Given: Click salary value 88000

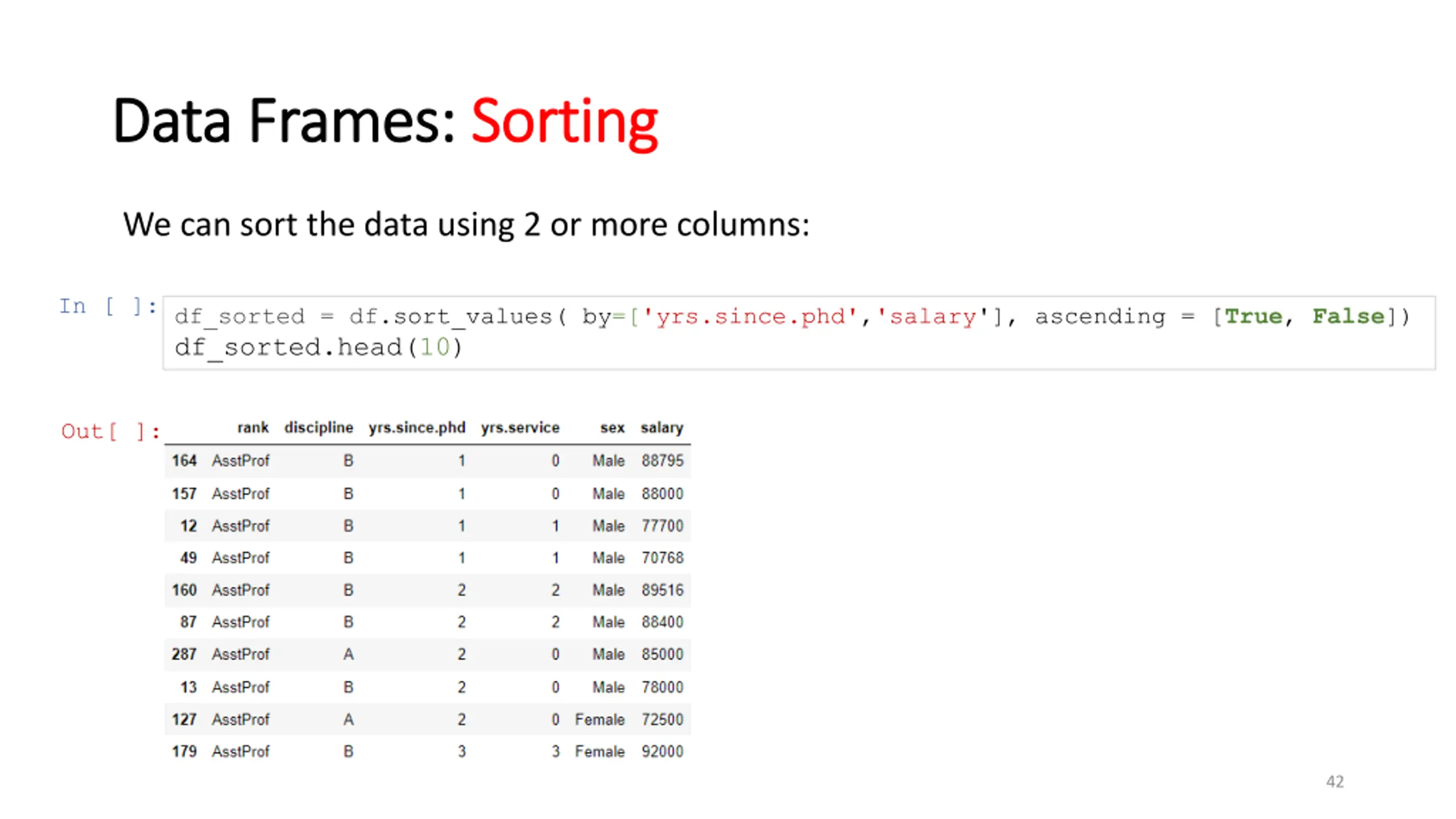Looking at the screenshot, I should 663,493.
